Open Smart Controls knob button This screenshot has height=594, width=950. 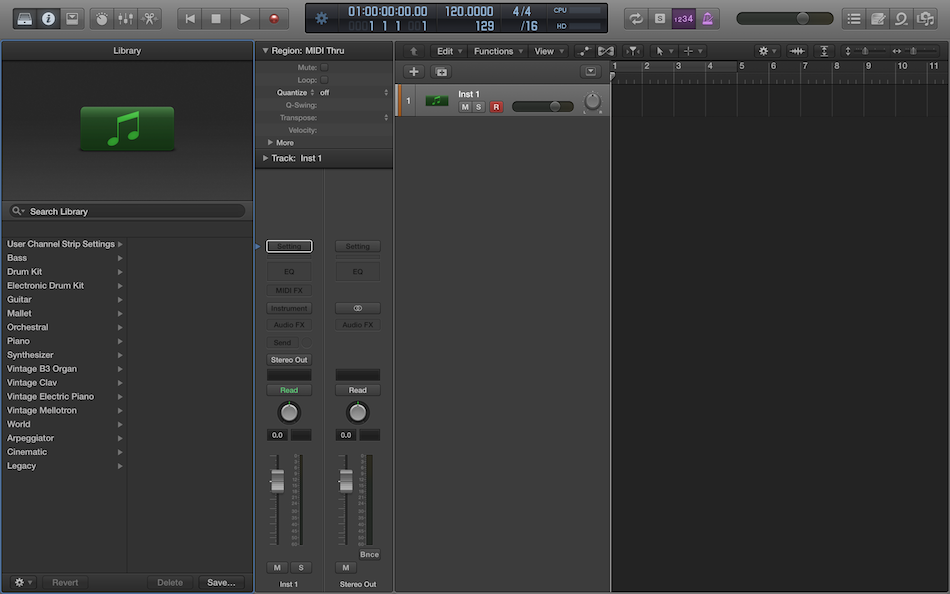(x=102, y=19)
